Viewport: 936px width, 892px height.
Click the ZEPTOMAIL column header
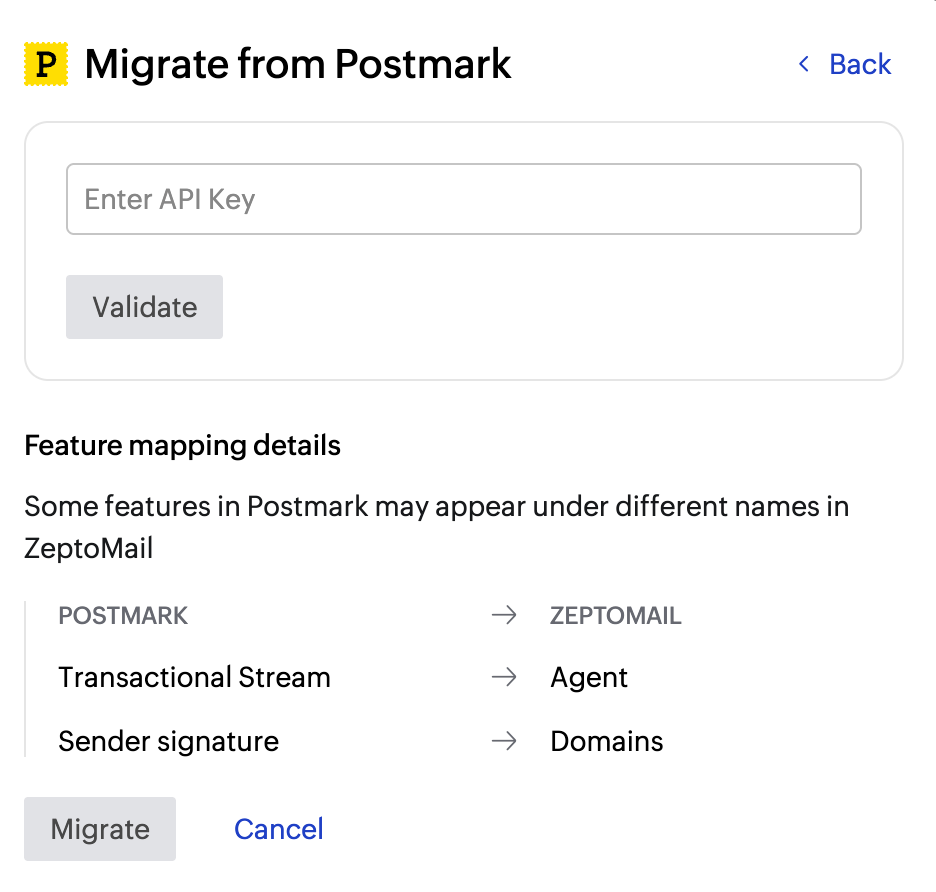pyautogui.click(x=615, y=616)
